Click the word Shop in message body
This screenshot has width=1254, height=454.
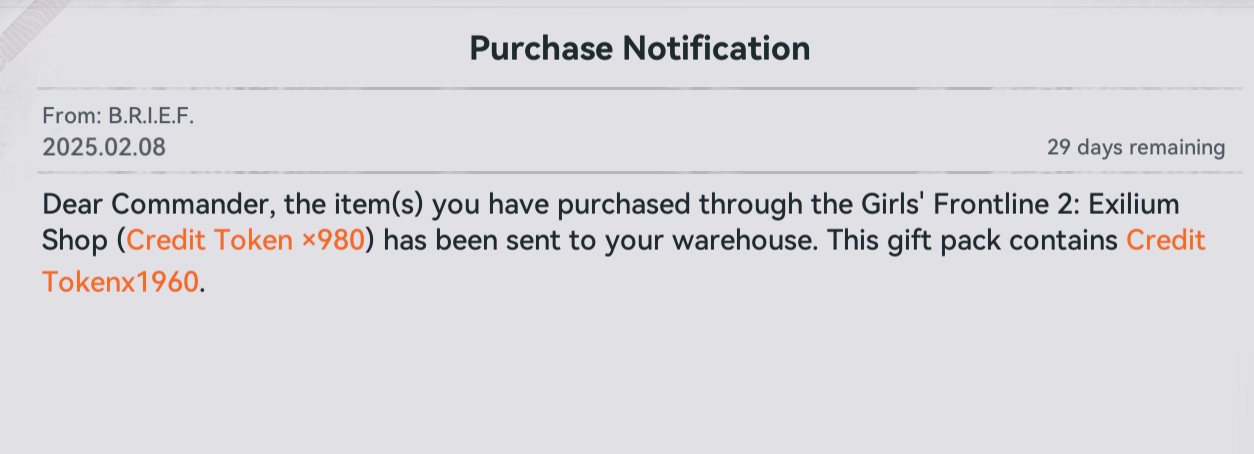[x=76, y=242]
